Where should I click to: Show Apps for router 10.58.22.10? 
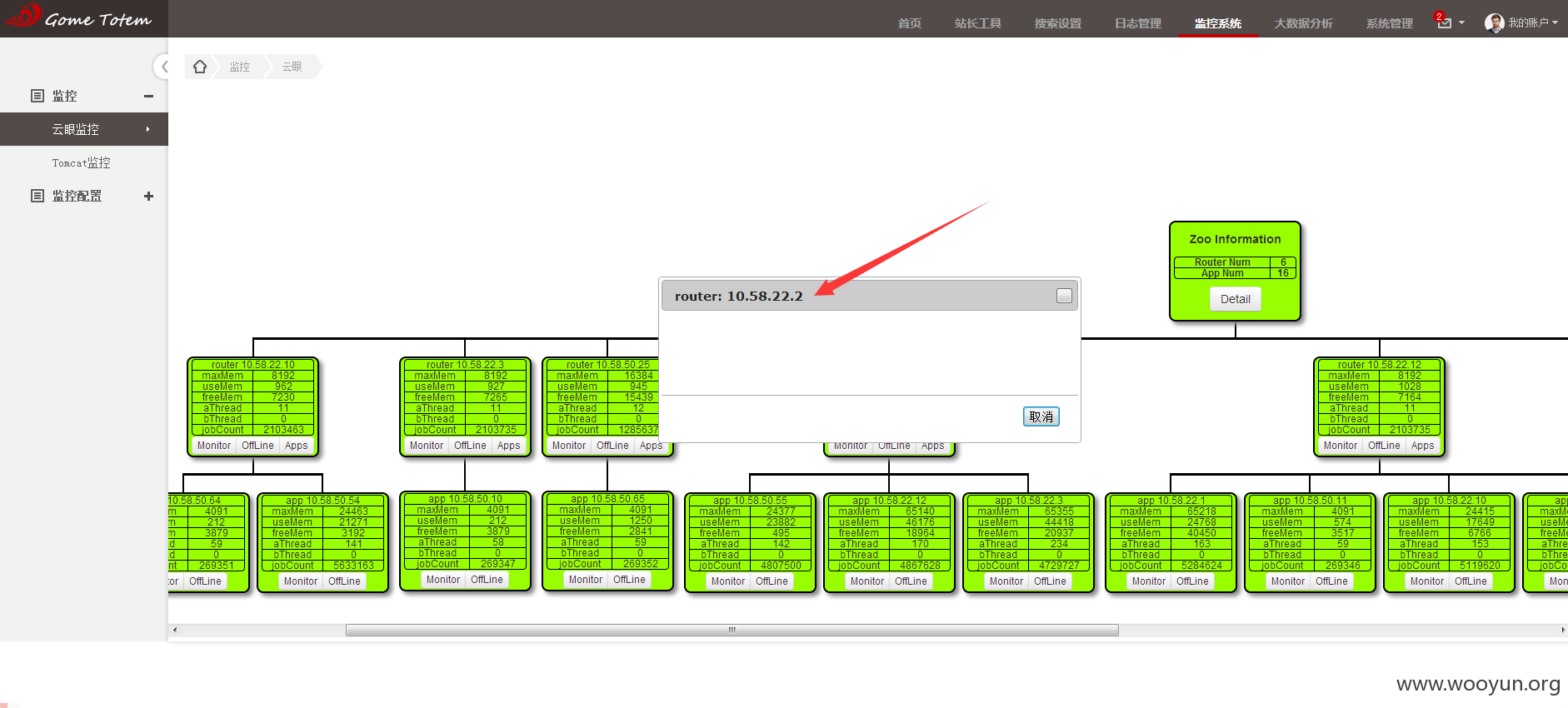296,446
